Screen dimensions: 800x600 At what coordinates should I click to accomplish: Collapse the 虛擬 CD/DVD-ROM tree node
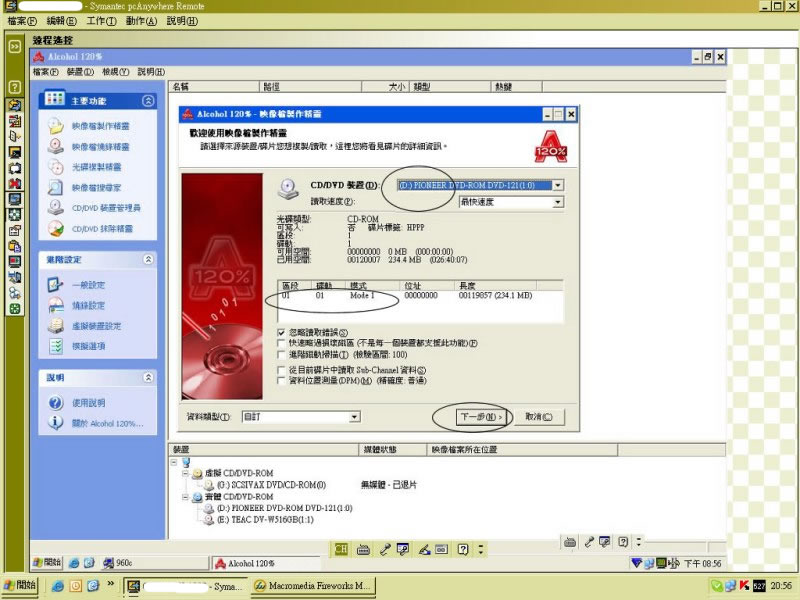tap(185, 473)
